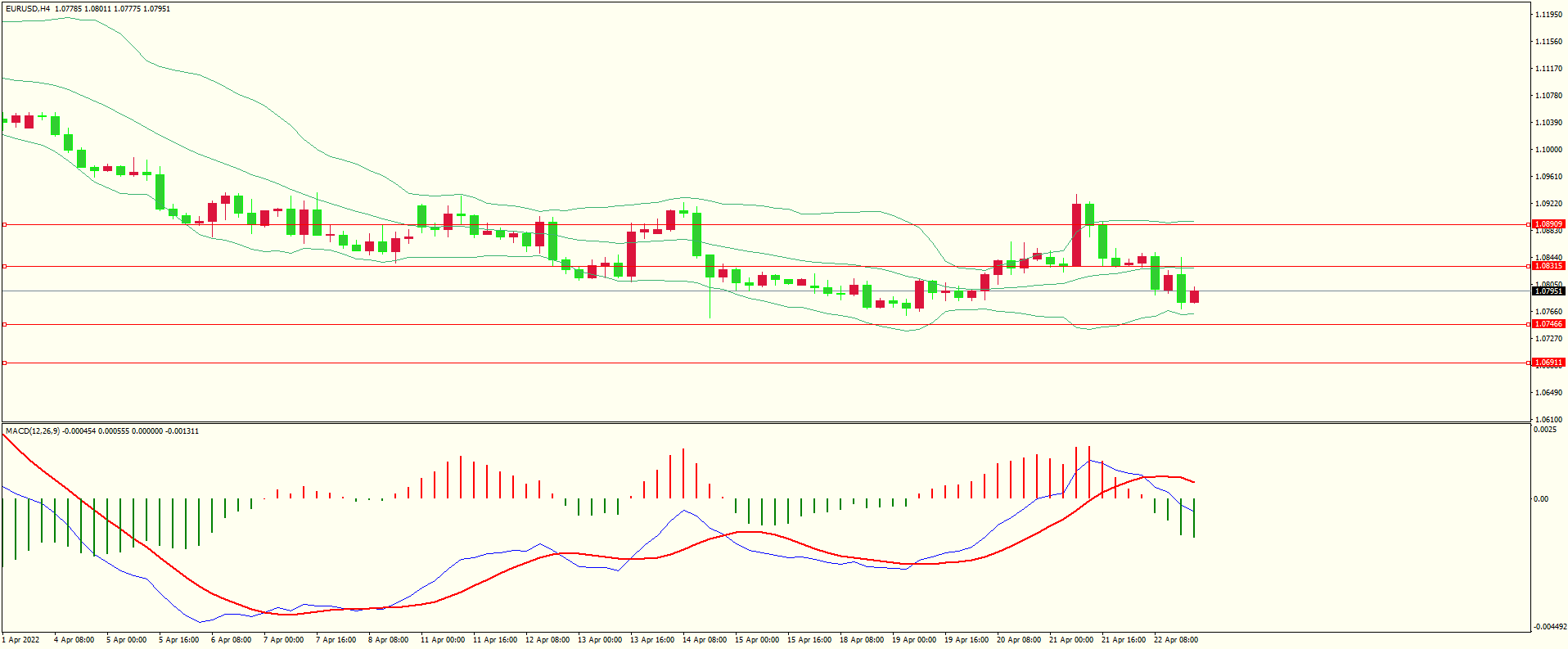1568x649 pixels.
Task: Click the 11 Apr 16:00 time label
Action: click(494, 640)
